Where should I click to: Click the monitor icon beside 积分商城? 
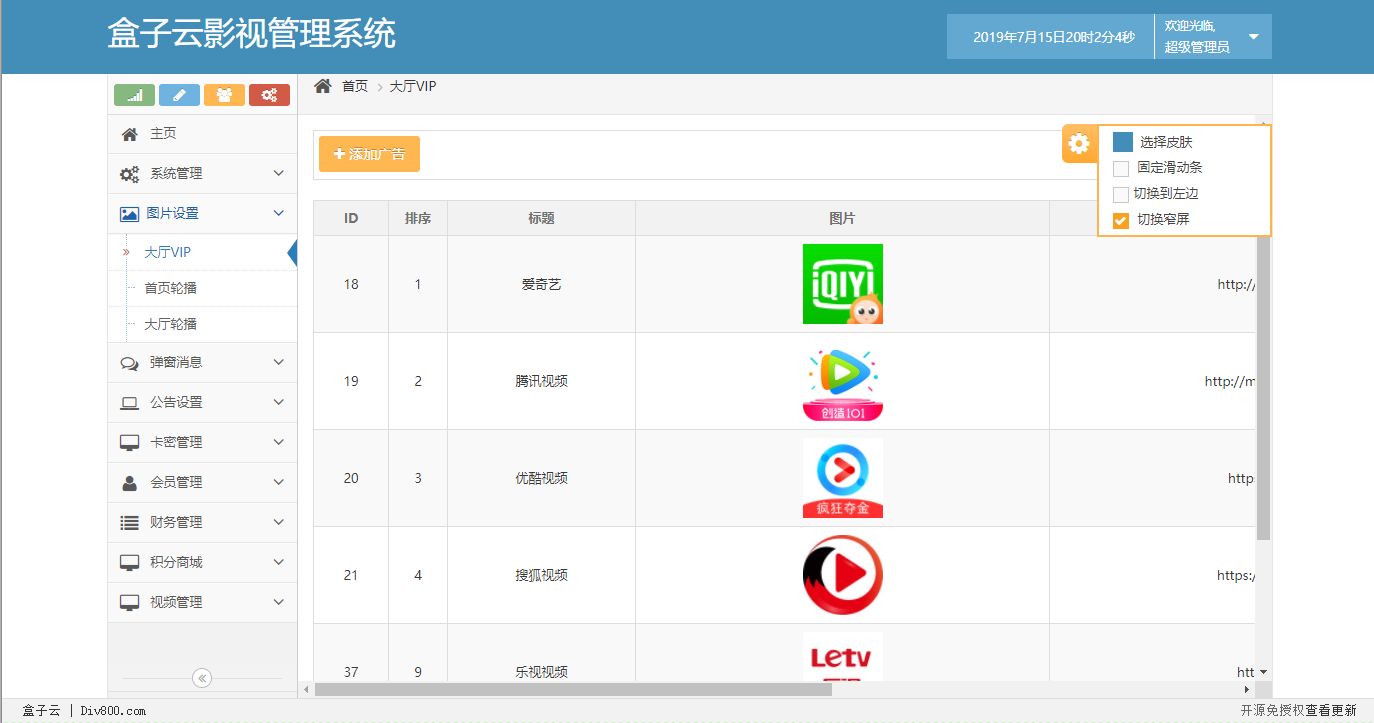(129, 563)
